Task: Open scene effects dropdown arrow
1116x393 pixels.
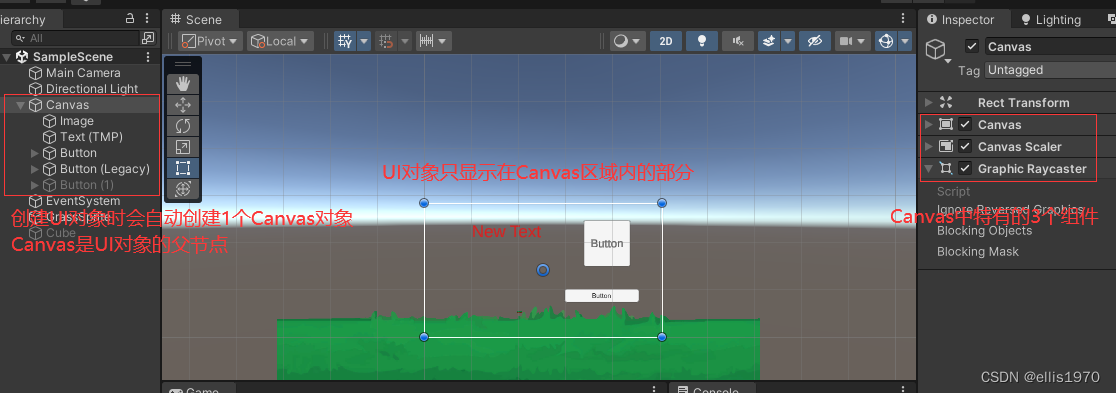Action: click(x=788, y=41)
